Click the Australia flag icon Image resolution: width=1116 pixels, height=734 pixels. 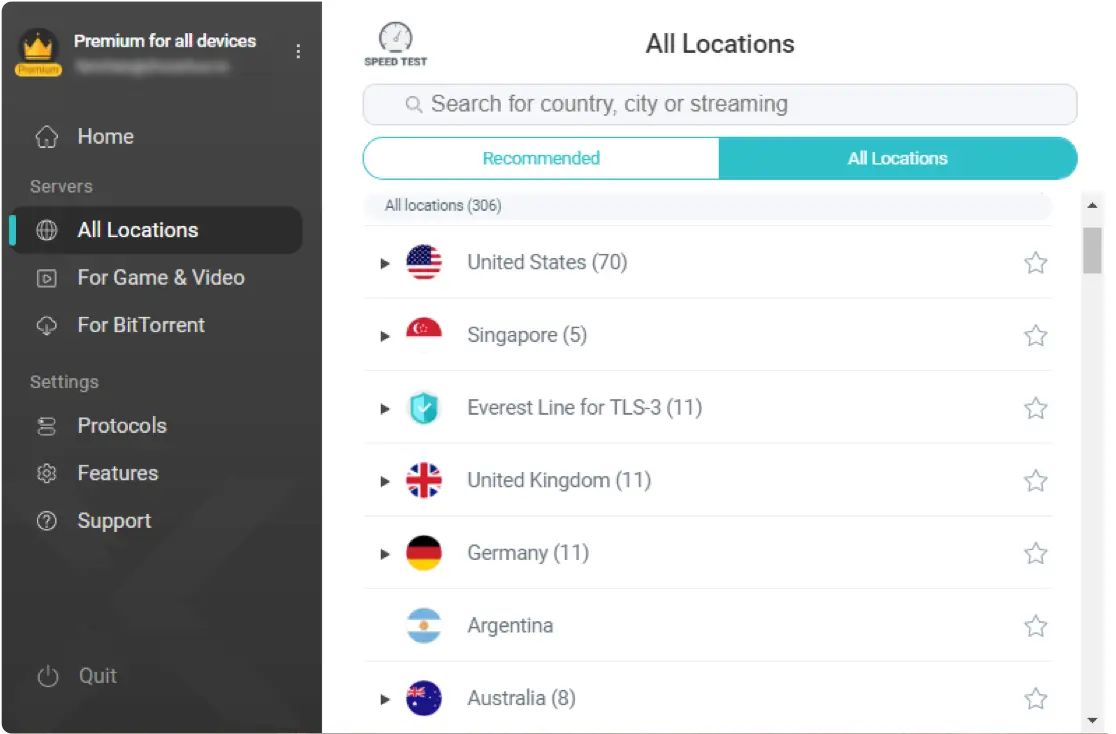point(423,698)
